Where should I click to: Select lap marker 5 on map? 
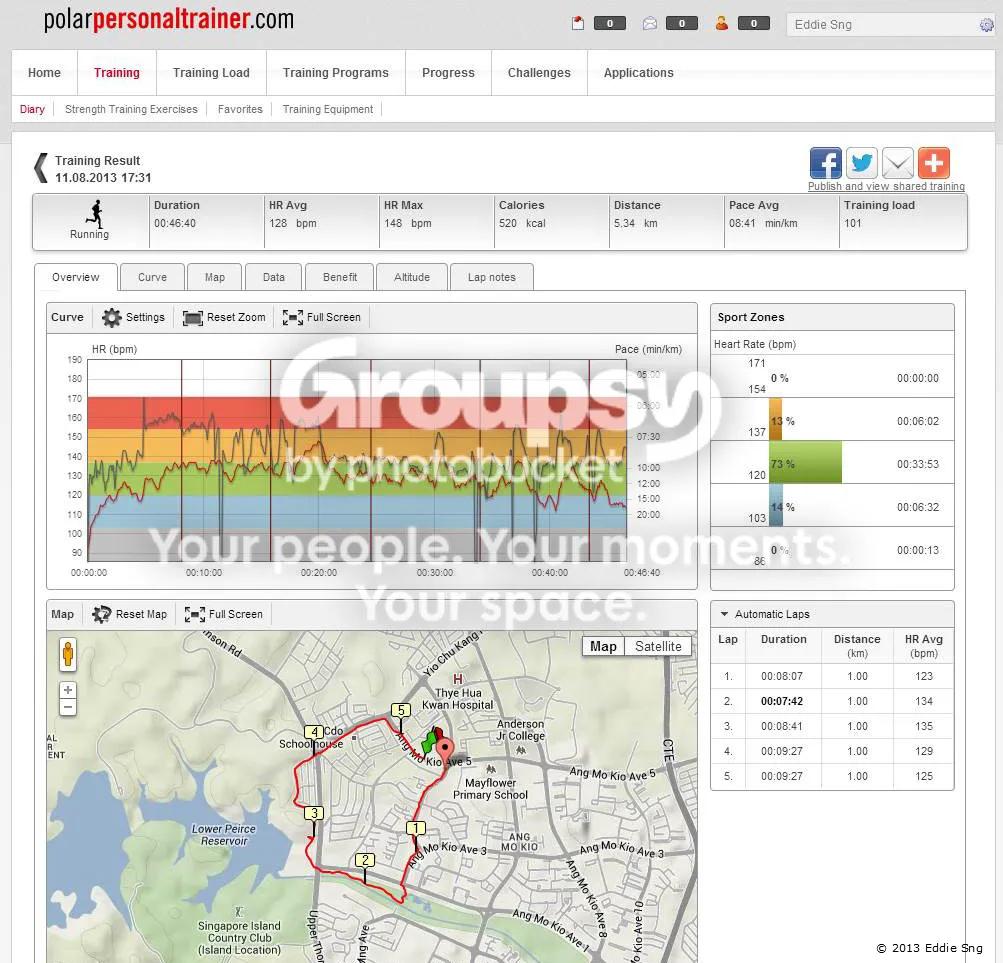pos(400,710)
